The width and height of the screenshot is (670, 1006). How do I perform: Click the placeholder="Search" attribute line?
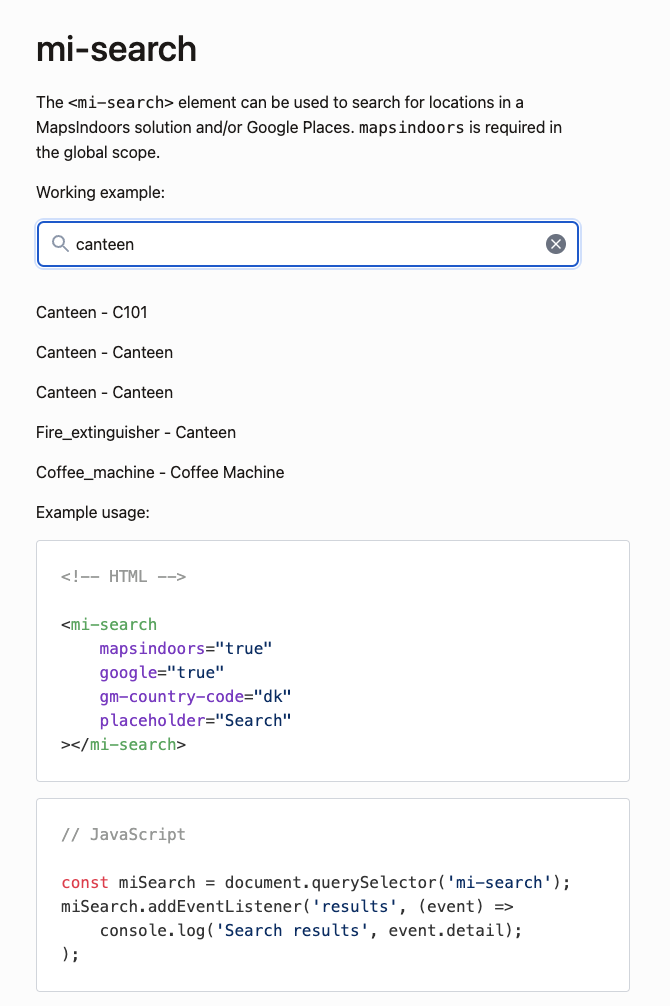click(195, 720)
